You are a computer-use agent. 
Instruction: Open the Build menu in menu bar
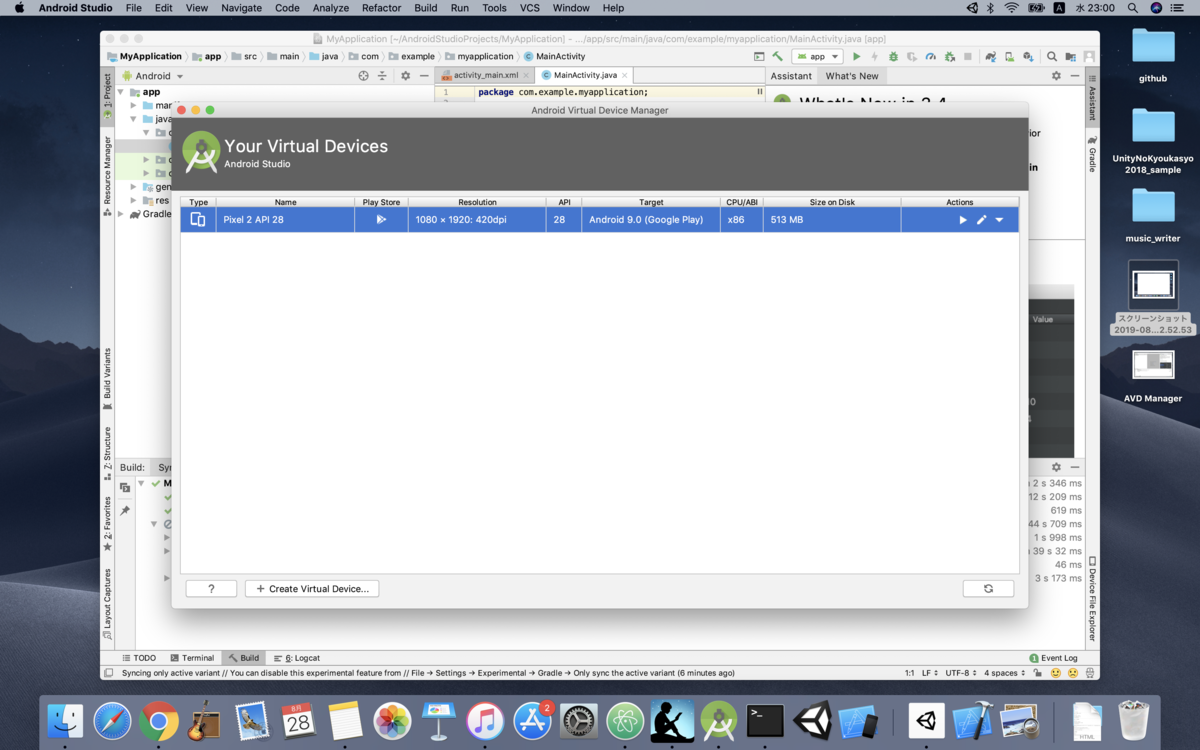425,8
